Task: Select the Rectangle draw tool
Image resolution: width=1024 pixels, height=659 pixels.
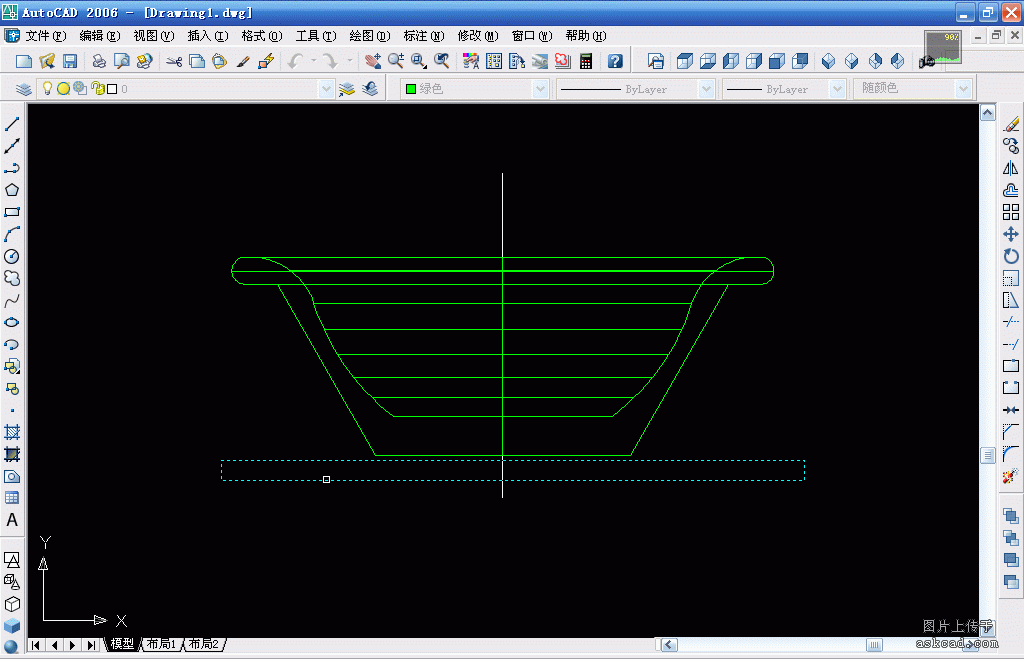Action: click(12, 212)
